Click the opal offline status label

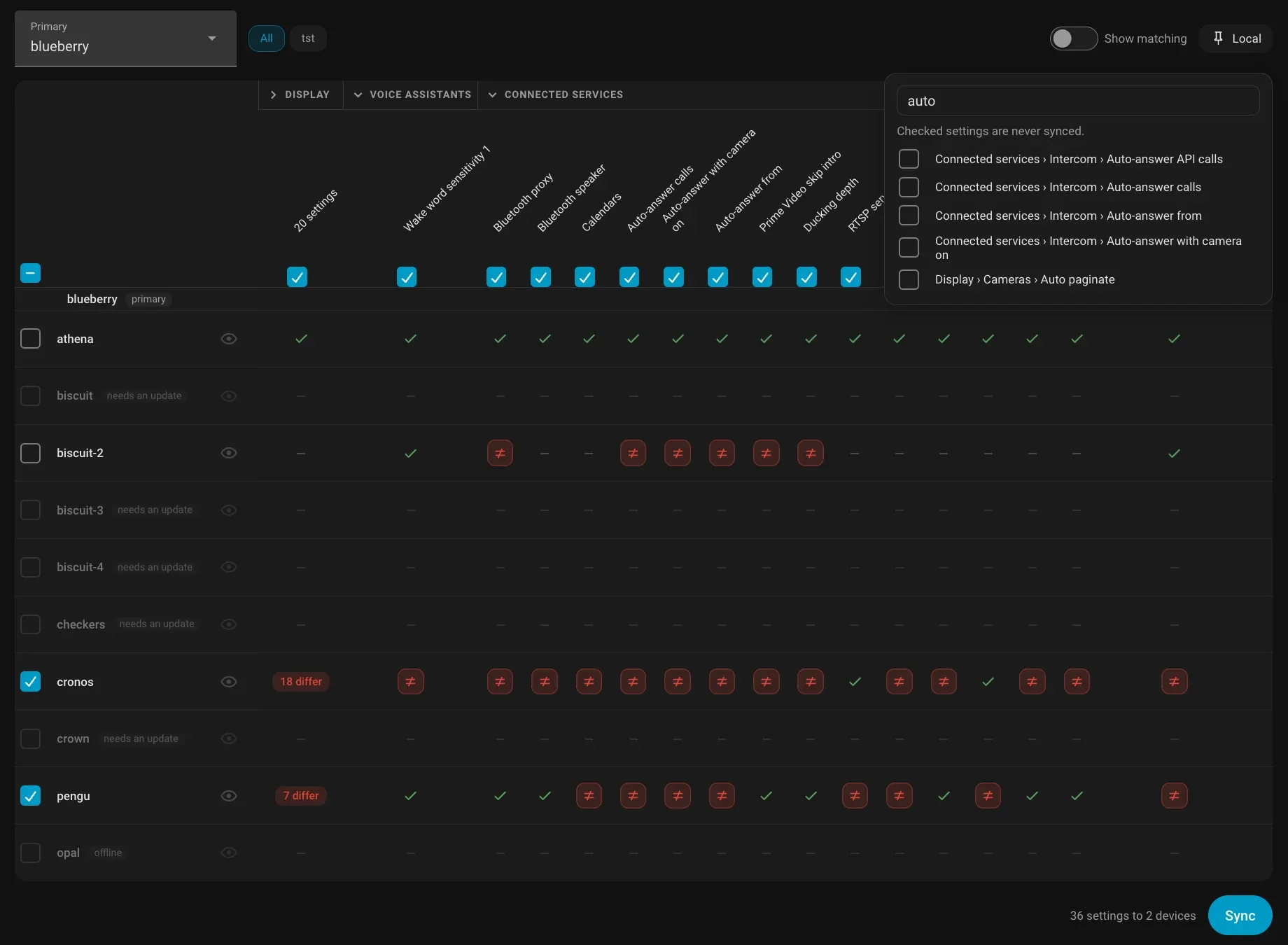click(x=108, y=853)
